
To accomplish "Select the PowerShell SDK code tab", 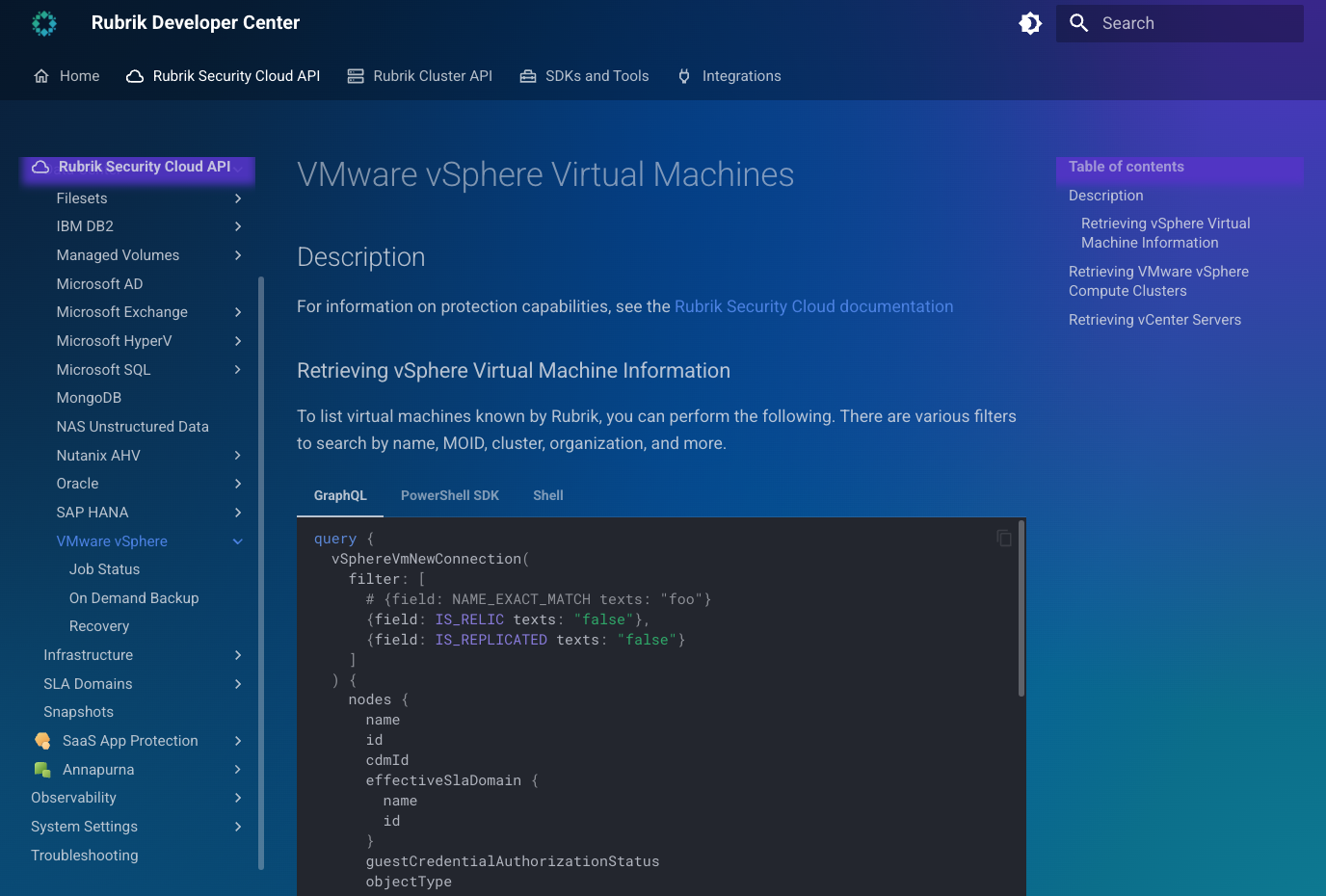I will click(x=450, y=495).
